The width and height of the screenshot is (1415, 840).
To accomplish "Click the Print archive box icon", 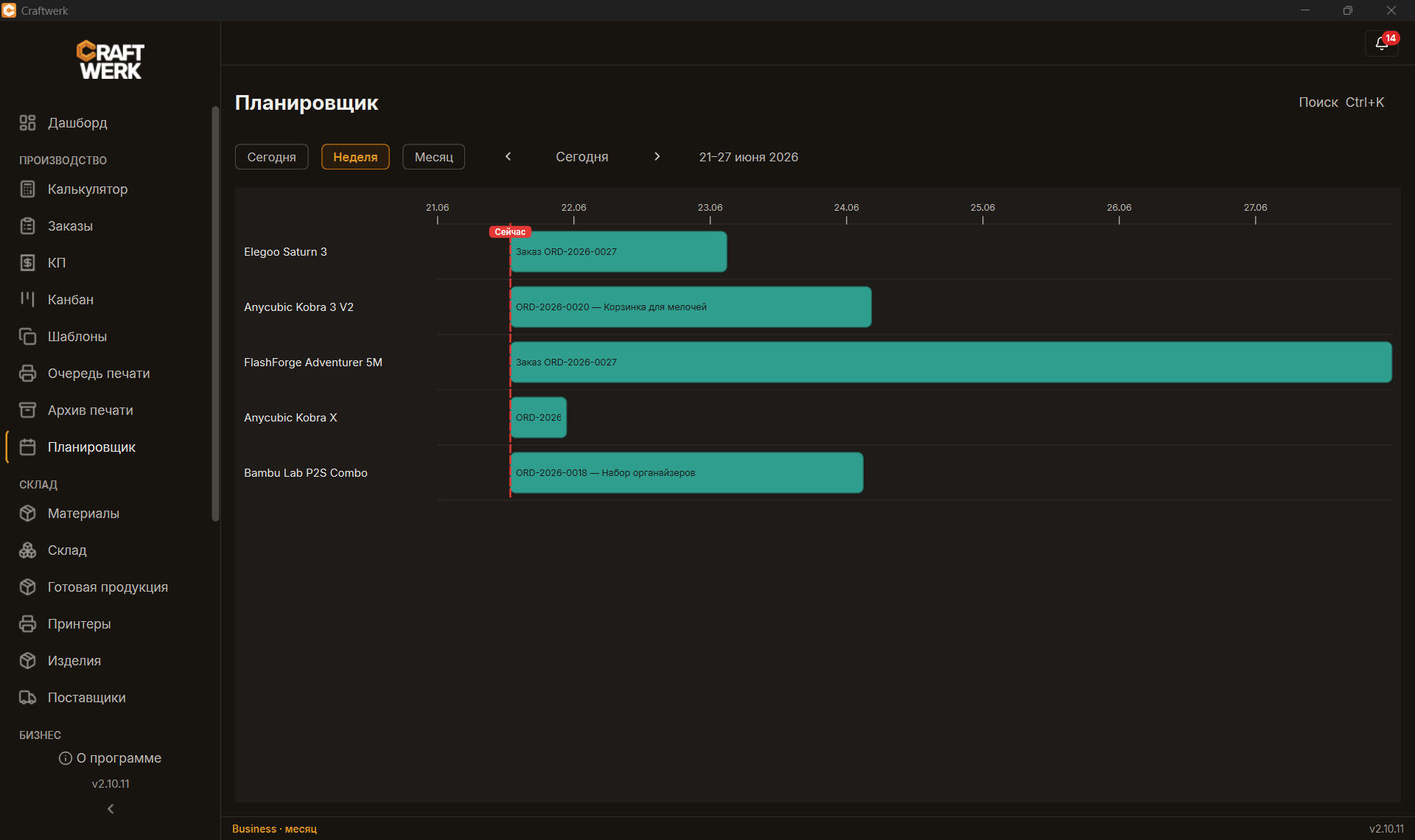I will coord(27,410).
